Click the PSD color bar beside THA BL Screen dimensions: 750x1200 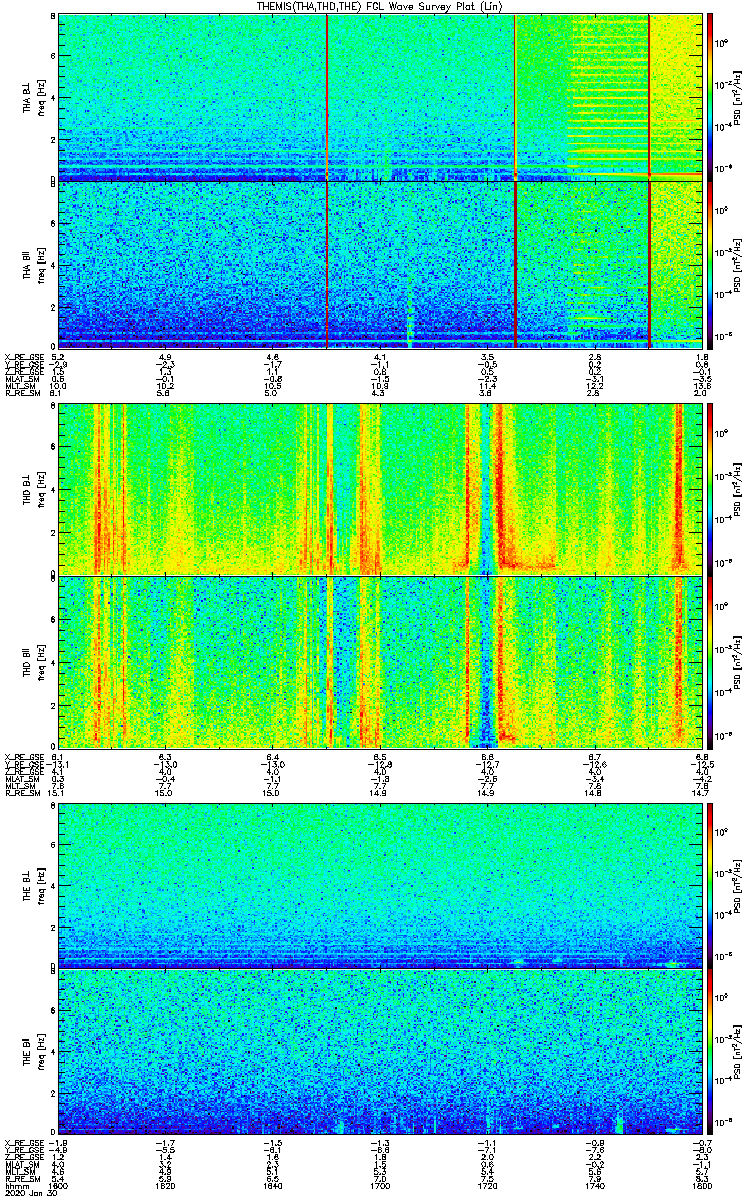[x=711, y=97]
